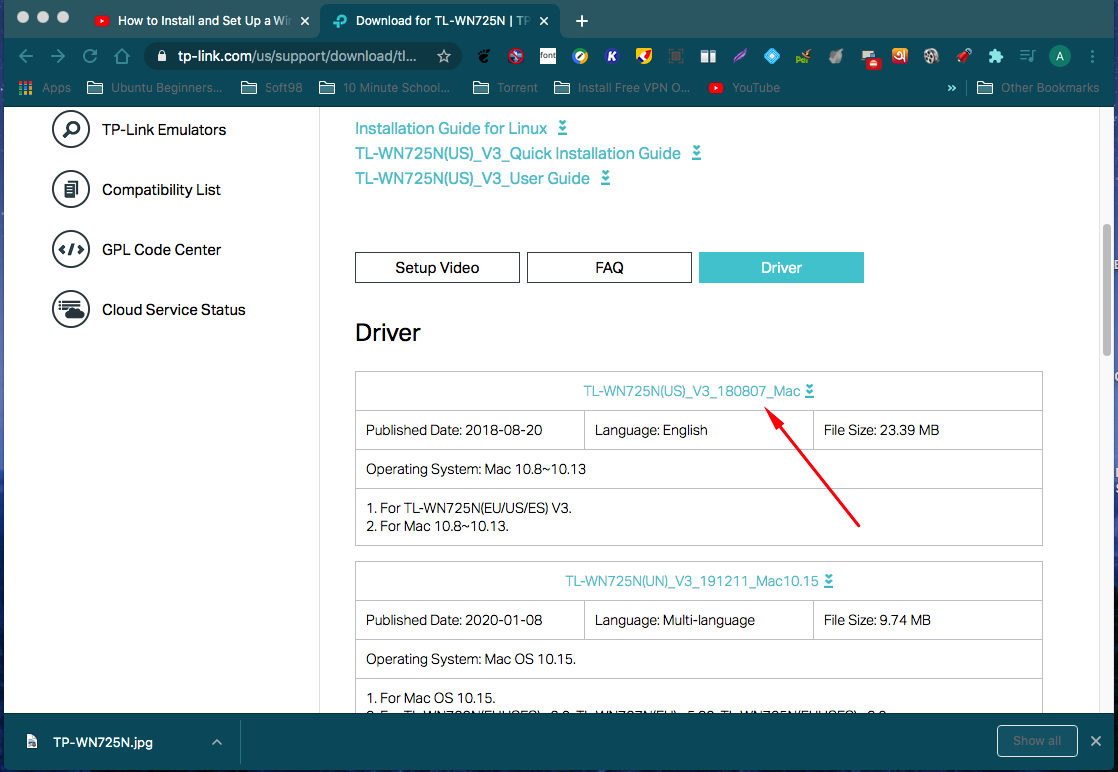Click the film reel extension icon
1118x772 pixels.
click(931, 56)
